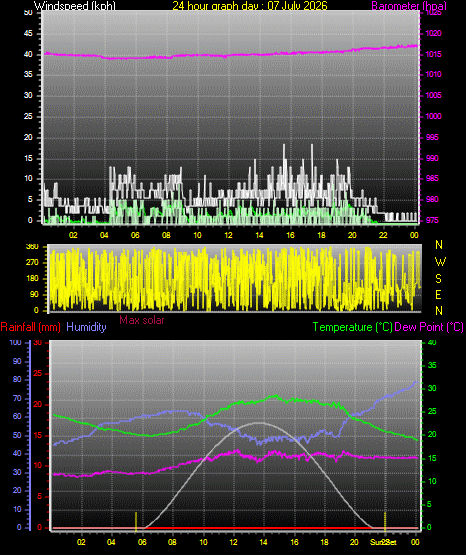Click the red "Rainfall (mm)" label
The width and height of the screenshot is (466, 555).
tap(31, 327)
